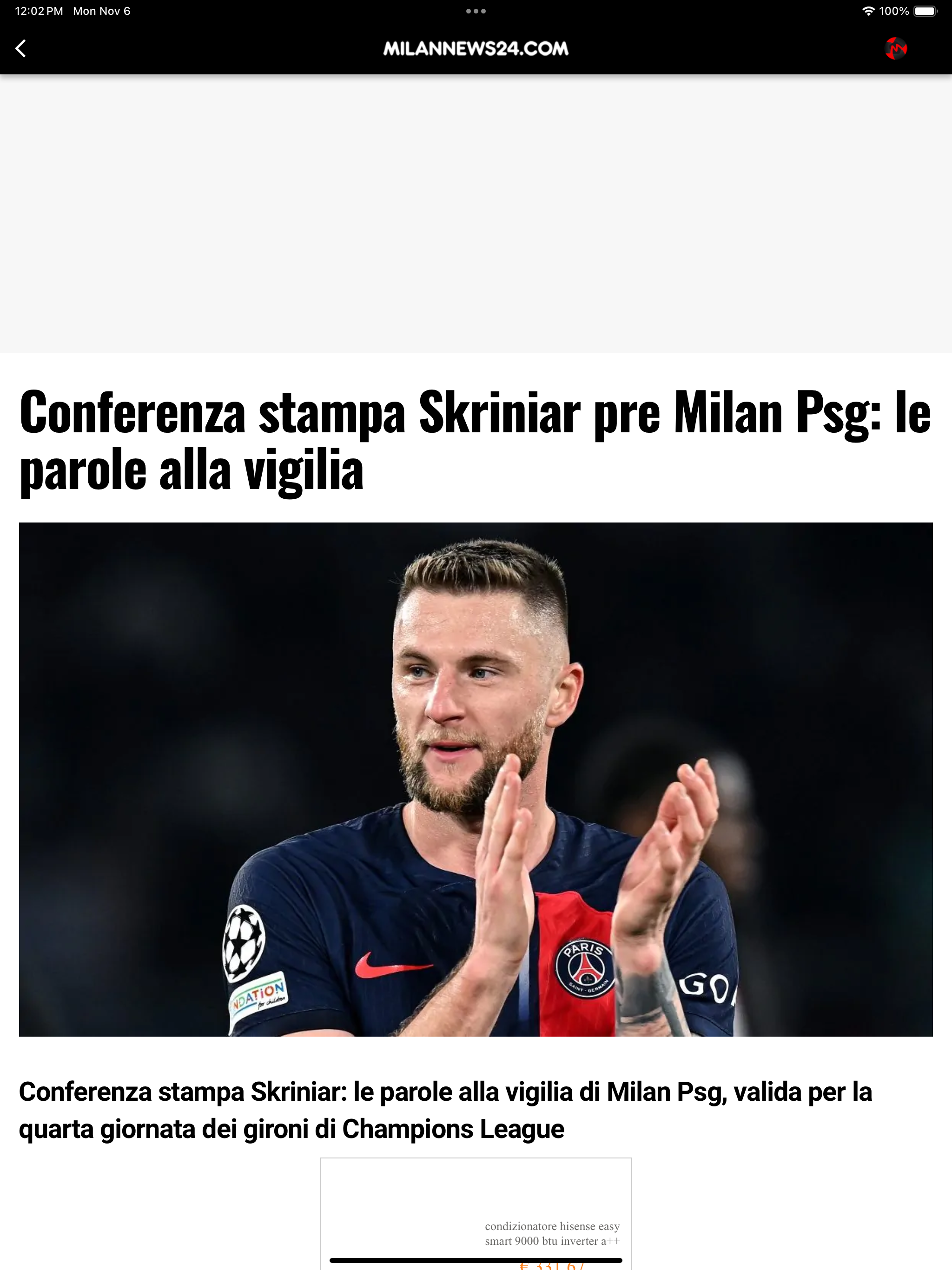Image resolution: width=952 pixels, height=1270 pixels.
Task: Tap the Mon Nov 6 date
Action: click(x=102, y=11)
